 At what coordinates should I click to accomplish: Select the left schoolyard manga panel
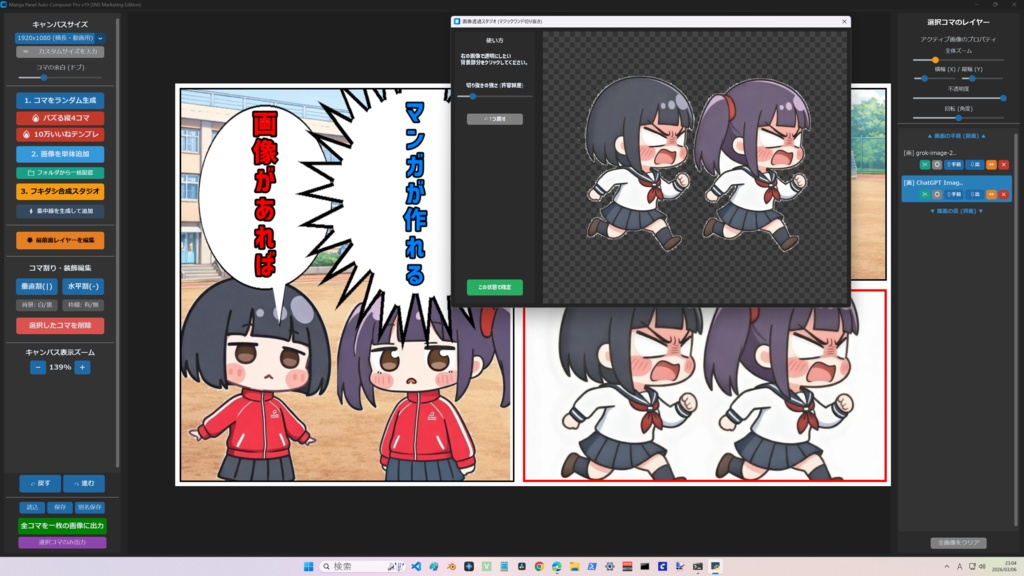tap(346, 285)
